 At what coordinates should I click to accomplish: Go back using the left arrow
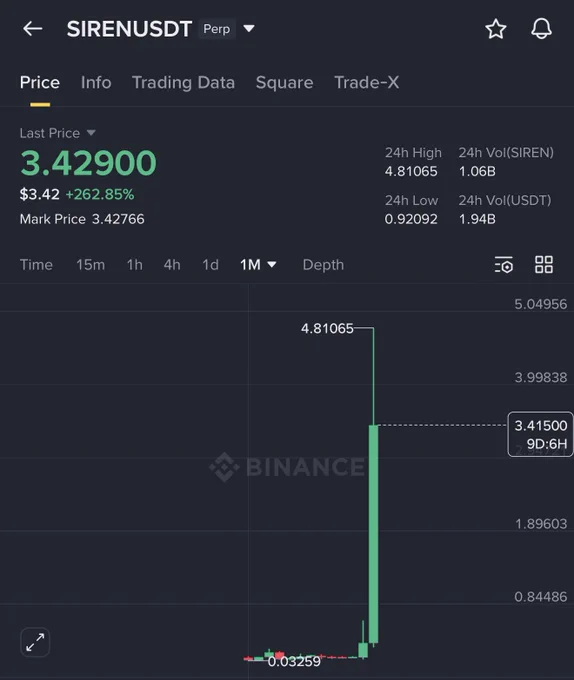click(x=33, y=29)
